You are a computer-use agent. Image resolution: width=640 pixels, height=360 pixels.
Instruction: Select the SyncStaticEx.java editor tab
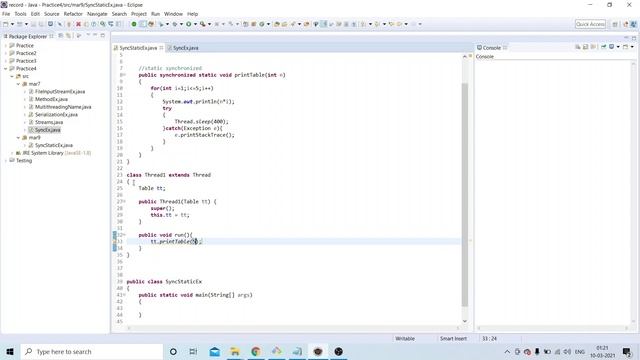pos(138,48)
